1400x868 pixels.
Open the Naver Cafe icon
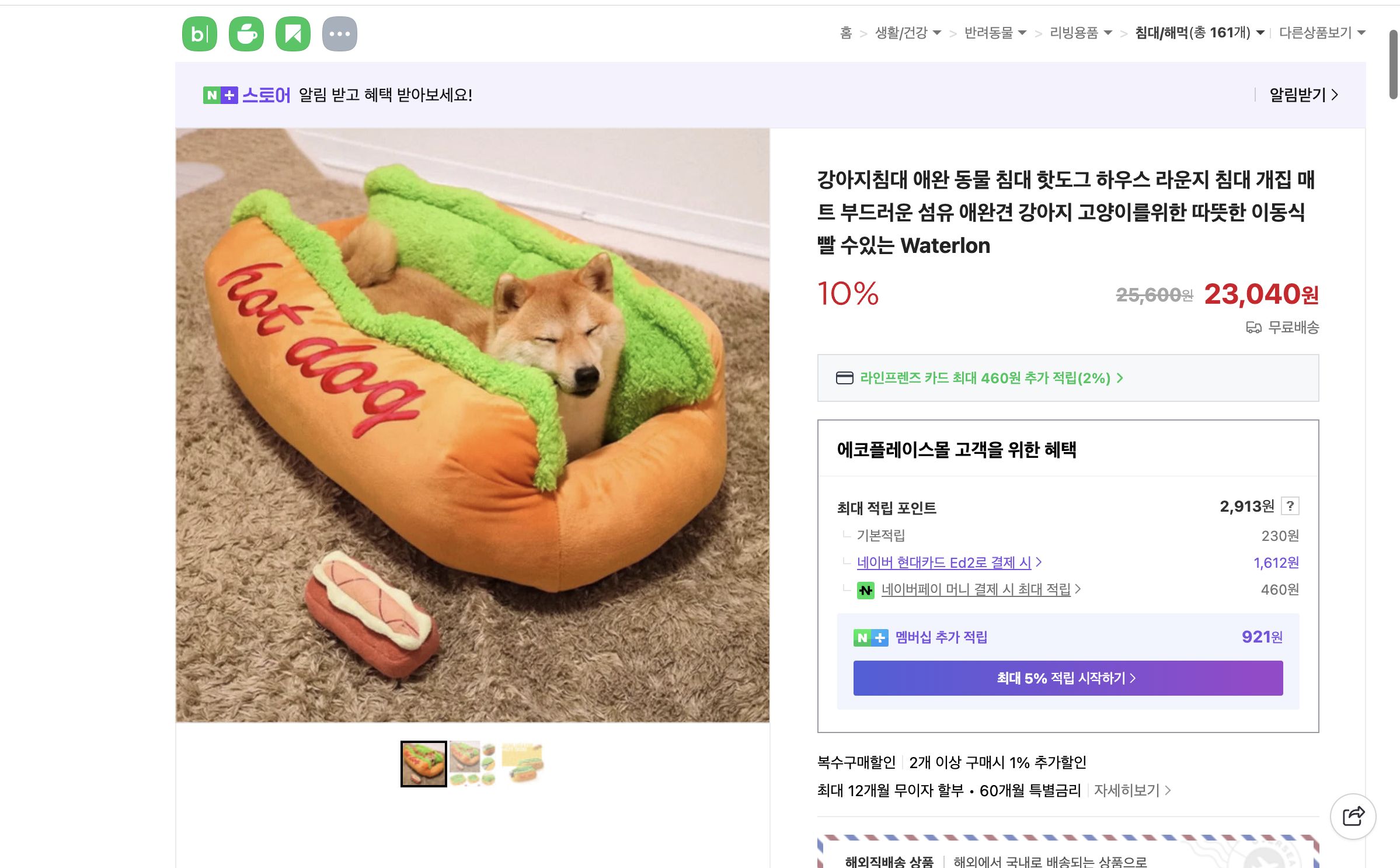(x=246, y=33)
